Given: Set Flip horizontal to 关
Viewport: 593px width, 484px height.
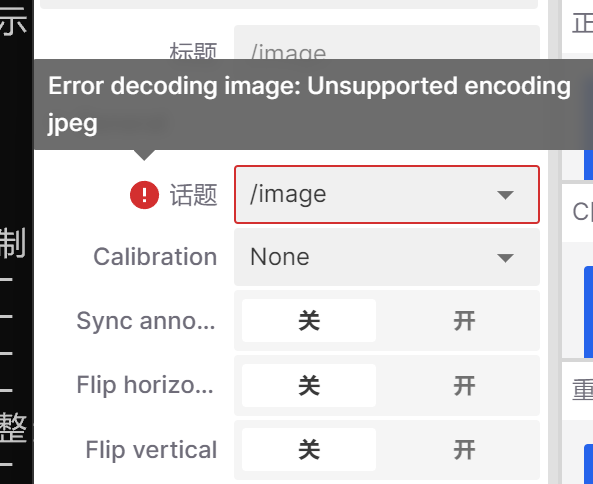Looking at the screenshot, I should (309, 385).
